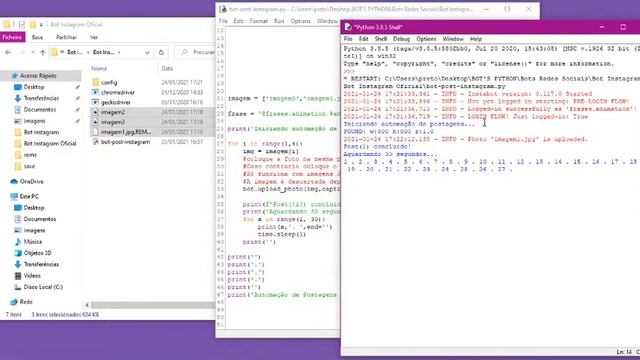Viewport: 640px width, 360px height.
Task: Open the Options menu in Python Shell
Action: 426,39
